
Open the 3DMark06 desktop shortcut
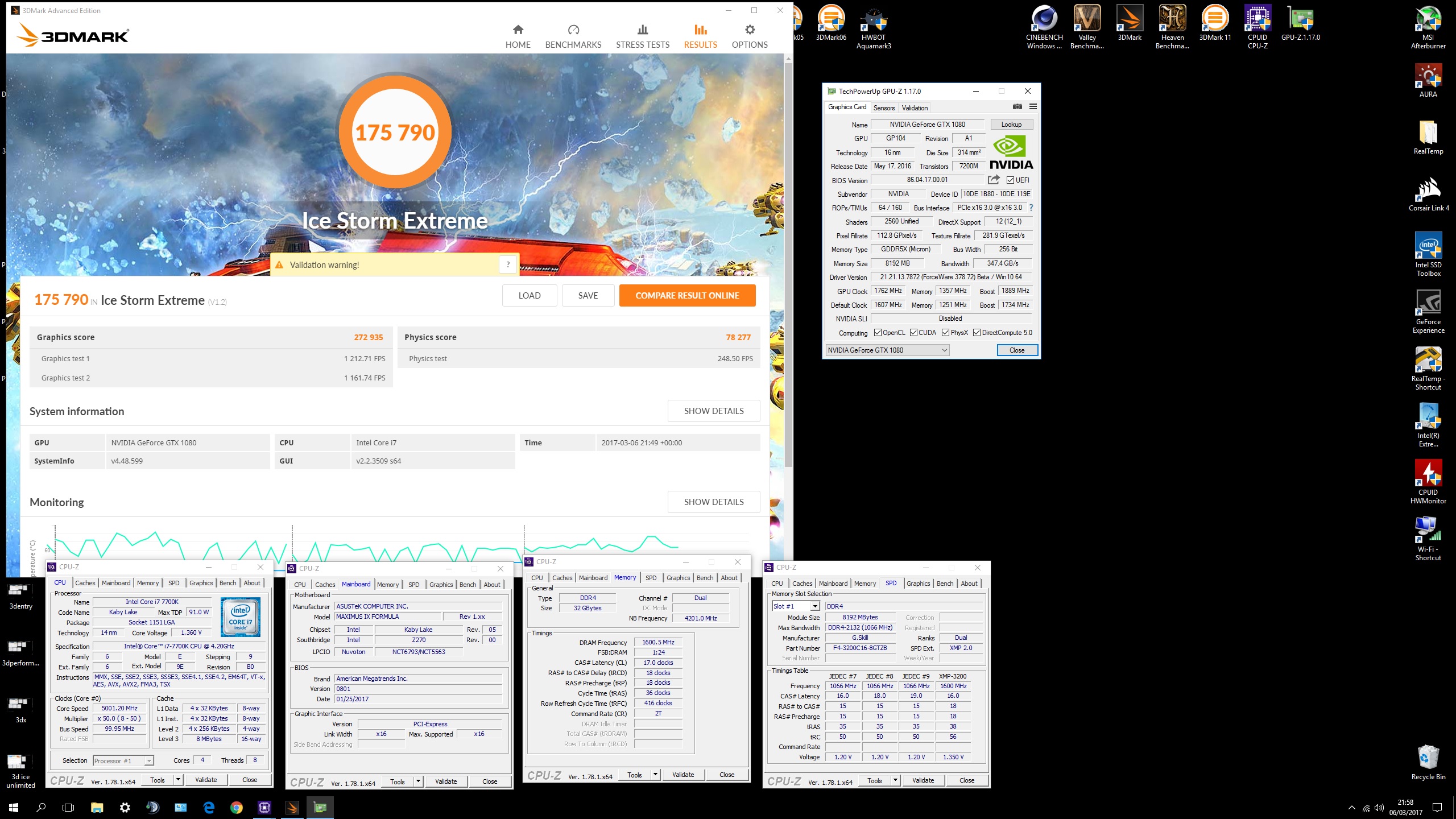coord(831,23)
